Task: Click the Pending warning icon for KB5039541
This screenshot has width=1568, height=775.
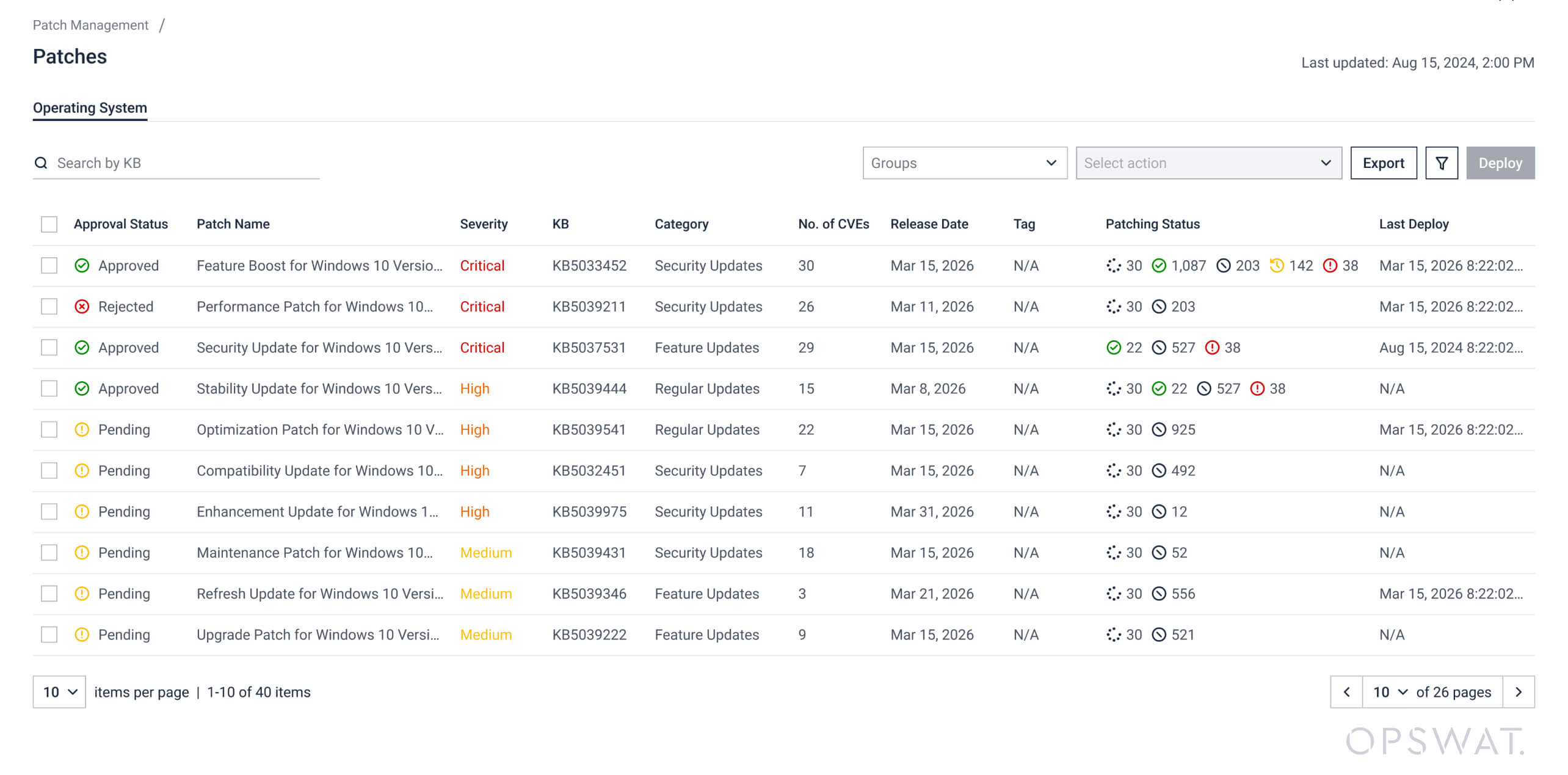Action: [82, 430]
